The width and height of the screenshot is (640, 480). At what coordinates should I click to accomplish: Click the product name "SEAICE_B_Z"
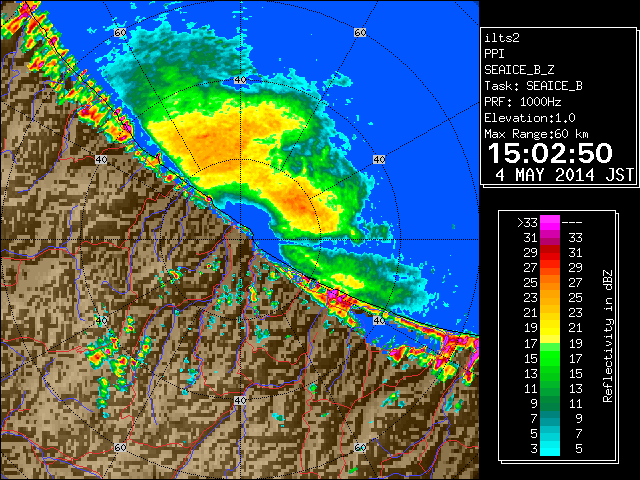519,70
